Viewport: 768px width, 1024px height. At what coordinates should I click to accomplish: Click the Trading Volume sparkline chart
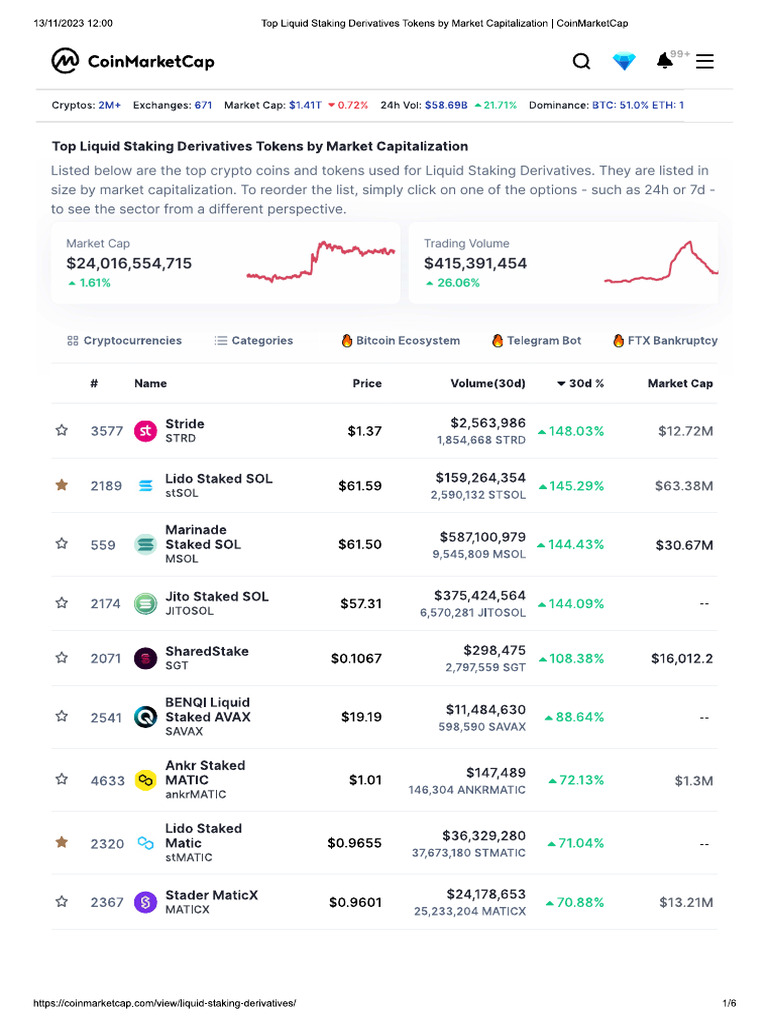(661, 263)
